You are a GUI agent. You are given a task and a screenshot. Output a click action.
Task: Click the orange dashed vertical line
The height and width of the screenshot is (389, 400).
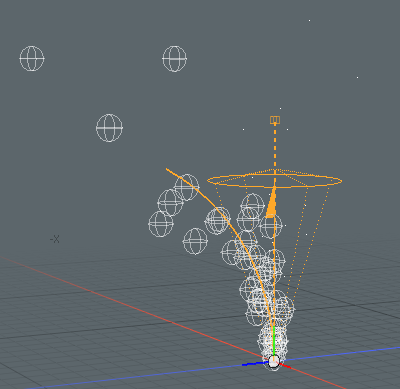coord(275,147)
